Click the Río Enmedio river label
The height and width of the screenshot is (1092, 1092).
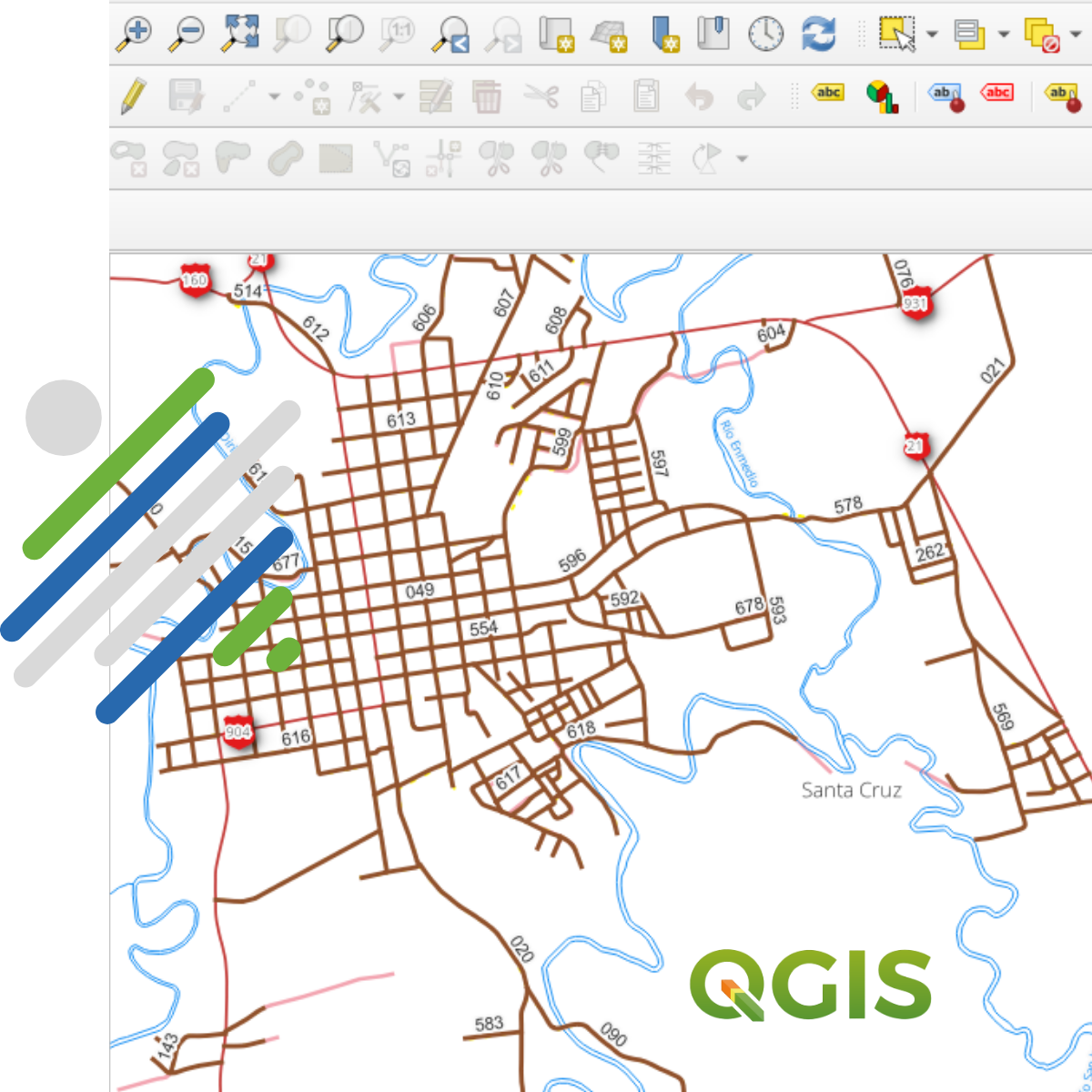point(739,454)
